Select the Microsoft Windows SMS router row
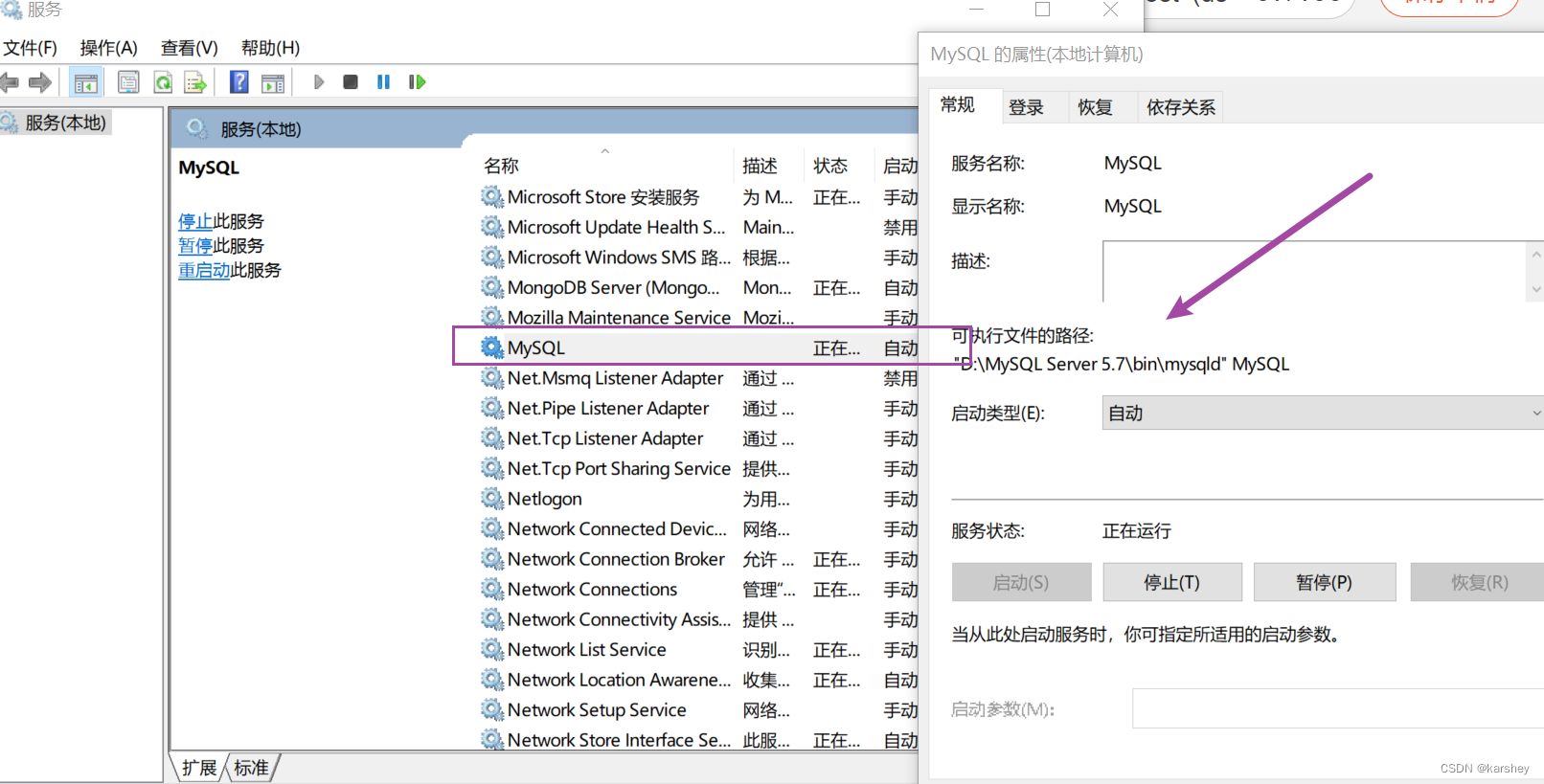The width and height of the screenshot is (1544, 784). coord(699,258)
